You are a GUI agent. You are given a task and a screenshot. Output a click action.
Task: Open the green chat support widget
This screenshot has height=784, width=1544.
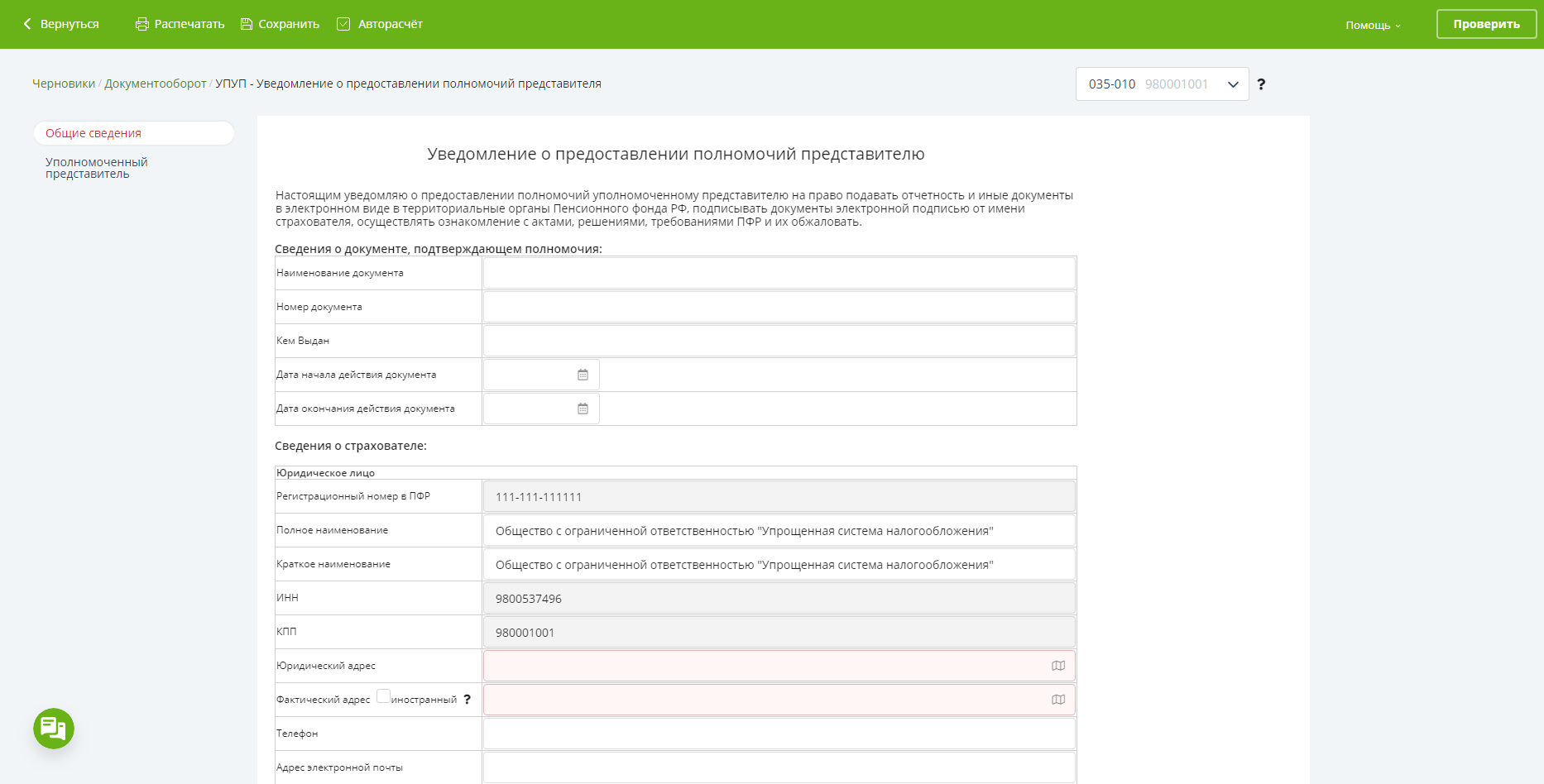pyautogui.click(x=54, y=729)
